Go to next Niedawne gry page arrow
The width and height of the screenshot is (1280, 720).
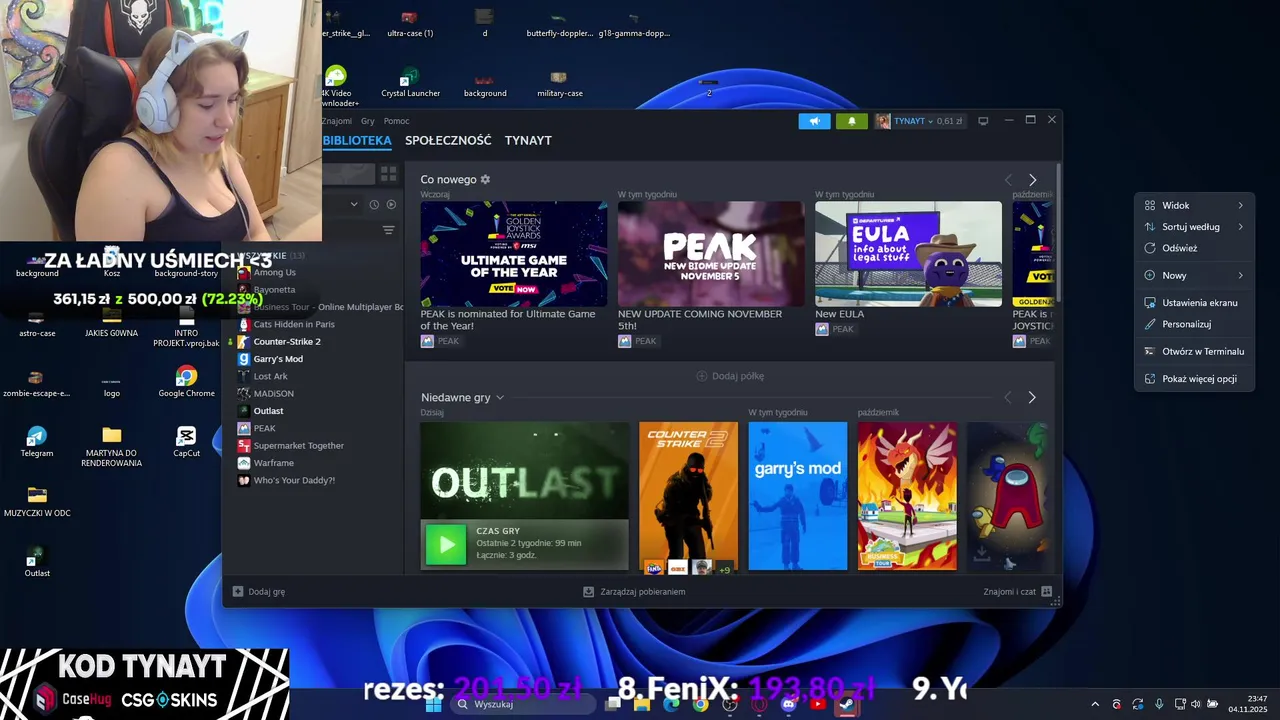coord(1032,397)
